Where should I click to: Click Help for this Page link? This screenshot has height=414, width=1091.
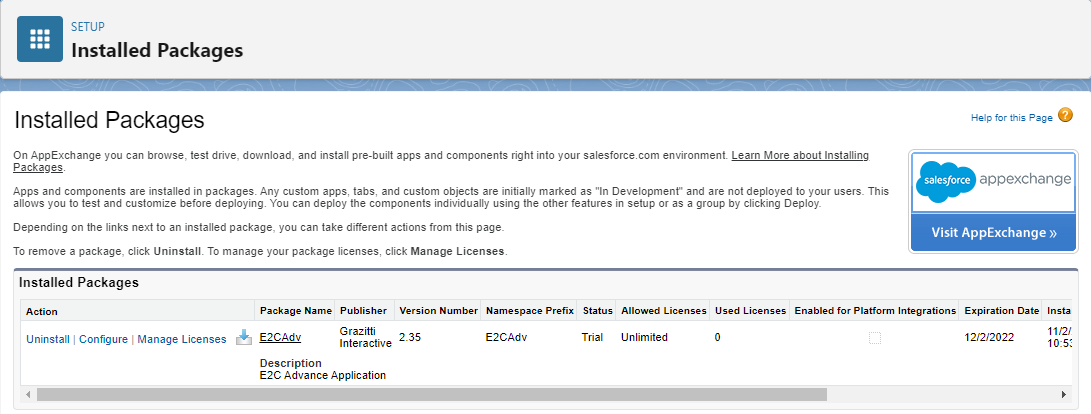[x=1012, y=118]
